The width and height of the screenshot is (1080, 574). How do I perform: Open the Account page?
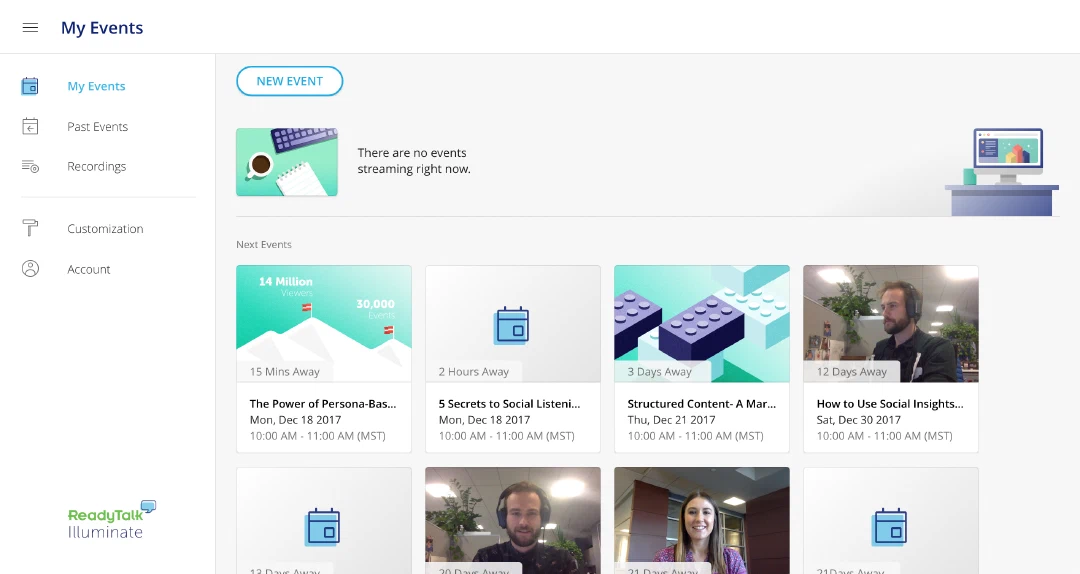tap(89, 269)
